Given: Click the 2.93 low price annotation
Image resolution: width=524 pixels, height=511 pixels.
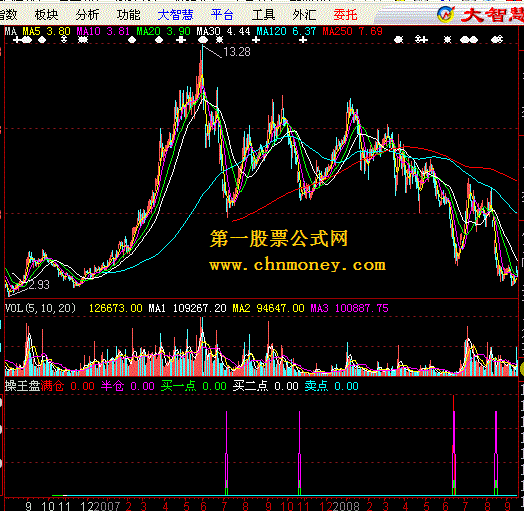Looking at the screenshot, I should [39, 285].
